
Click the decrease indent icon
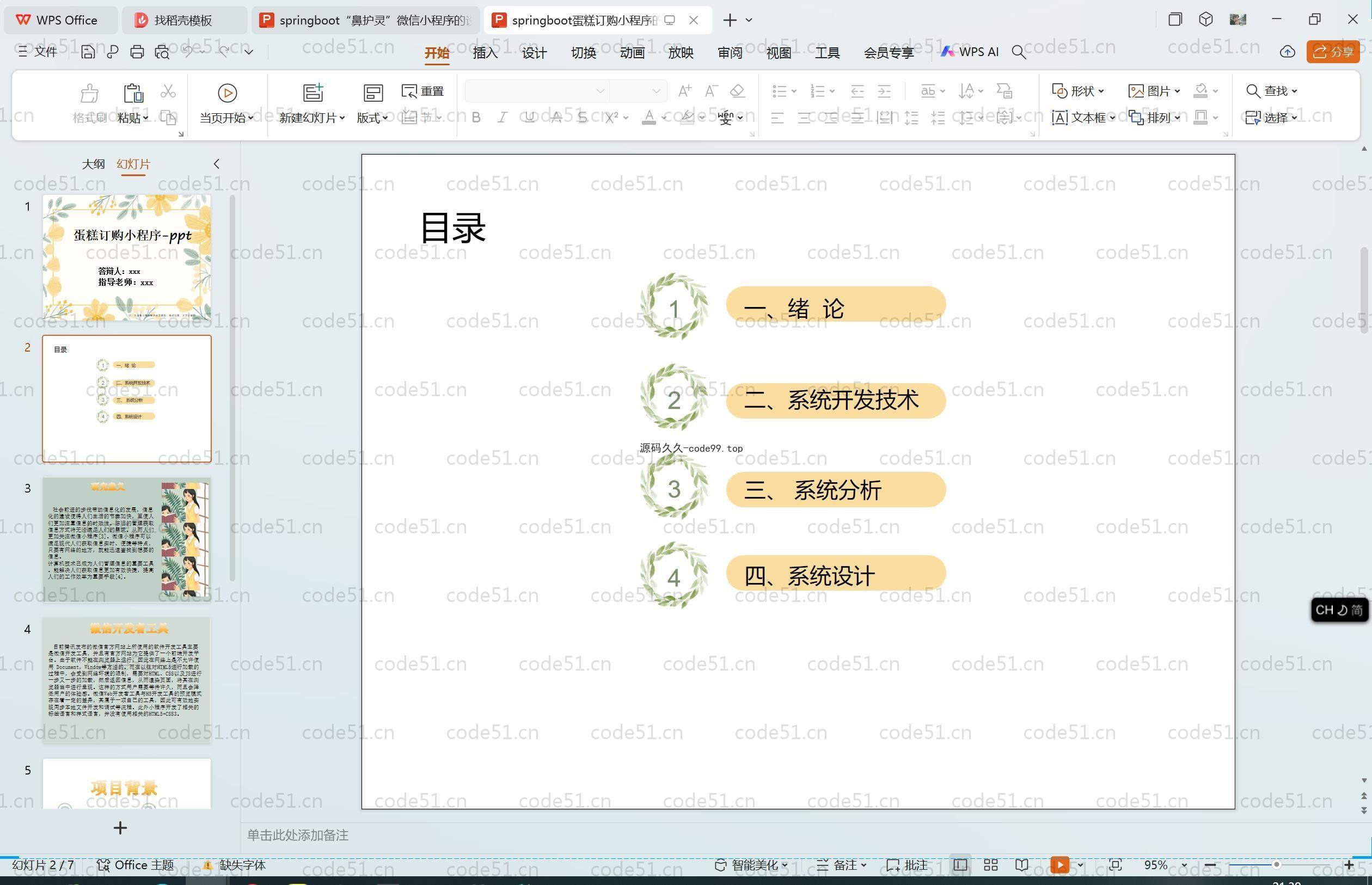pyautogui.click(x=857, y=91)
